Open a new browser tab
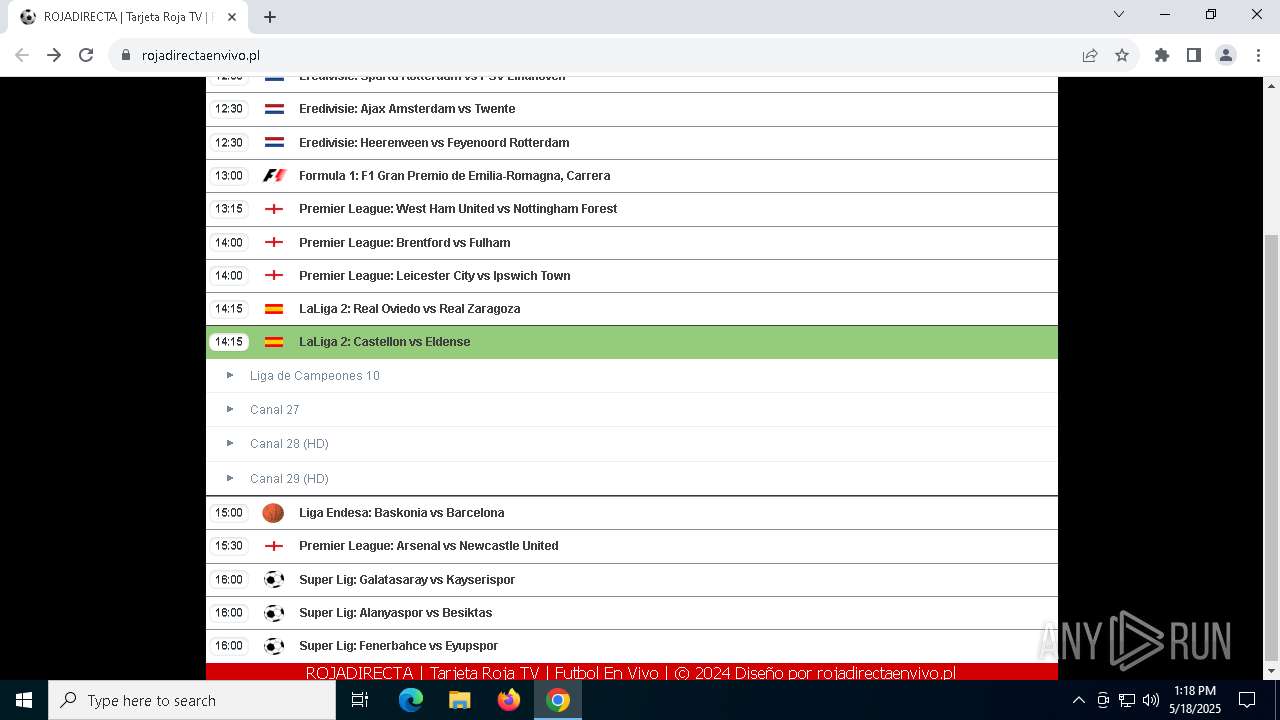The width and height of the screenshot is (1280, 720). point(270,17)
